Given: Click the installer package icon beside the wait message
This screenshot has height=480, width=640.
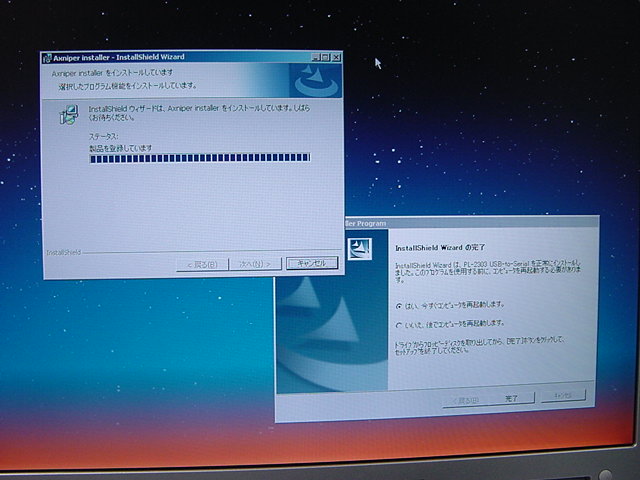Looking at the screenshot, I should point(69,115).
